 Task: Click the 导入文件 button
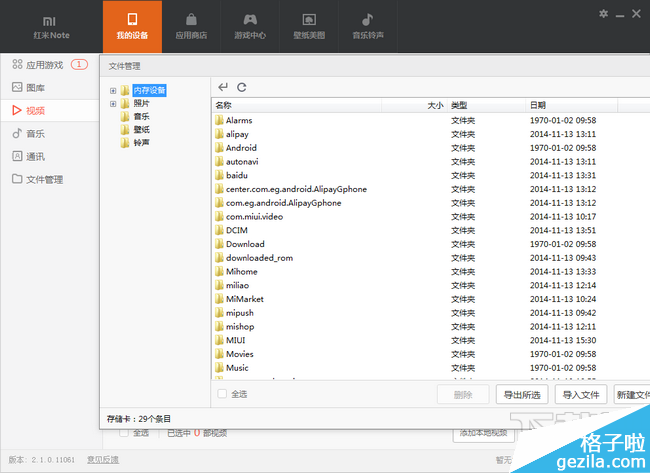pyautogui.click(x=581, y=395)
